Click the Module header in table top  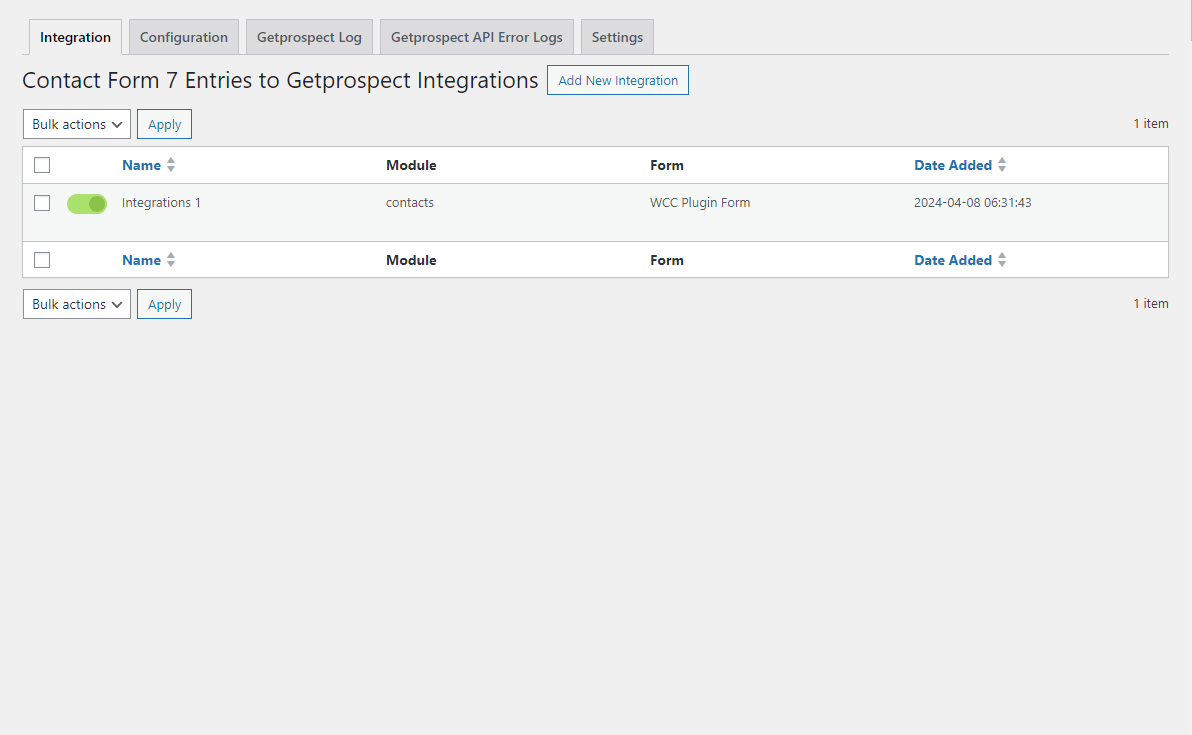click(x=411, y=165)
